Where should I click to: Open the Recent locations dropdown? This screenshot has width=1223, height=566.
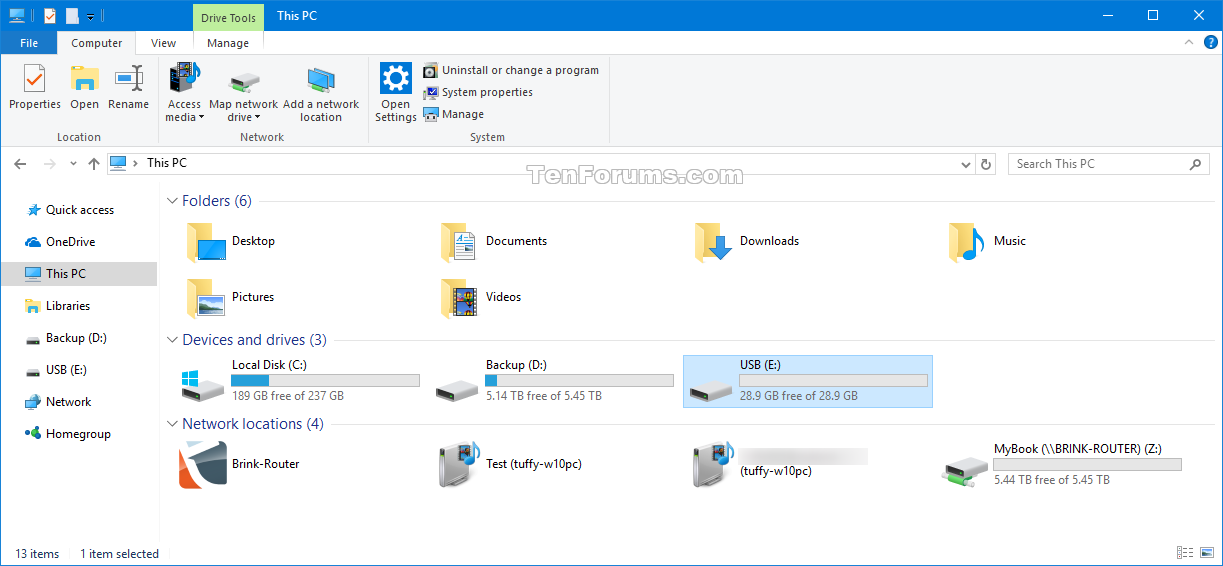73,164
